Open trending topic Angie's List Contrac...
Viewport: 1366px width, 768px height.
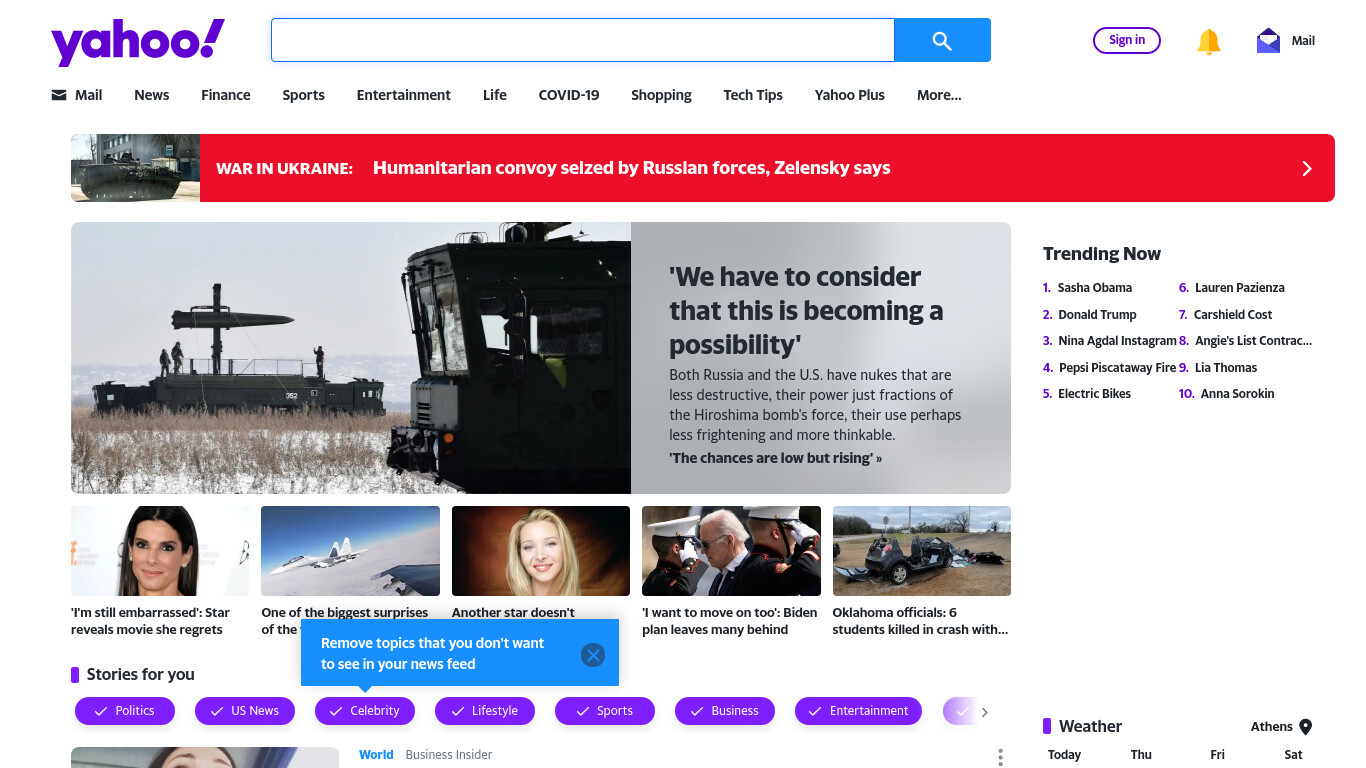click(x=1254, y=341)
